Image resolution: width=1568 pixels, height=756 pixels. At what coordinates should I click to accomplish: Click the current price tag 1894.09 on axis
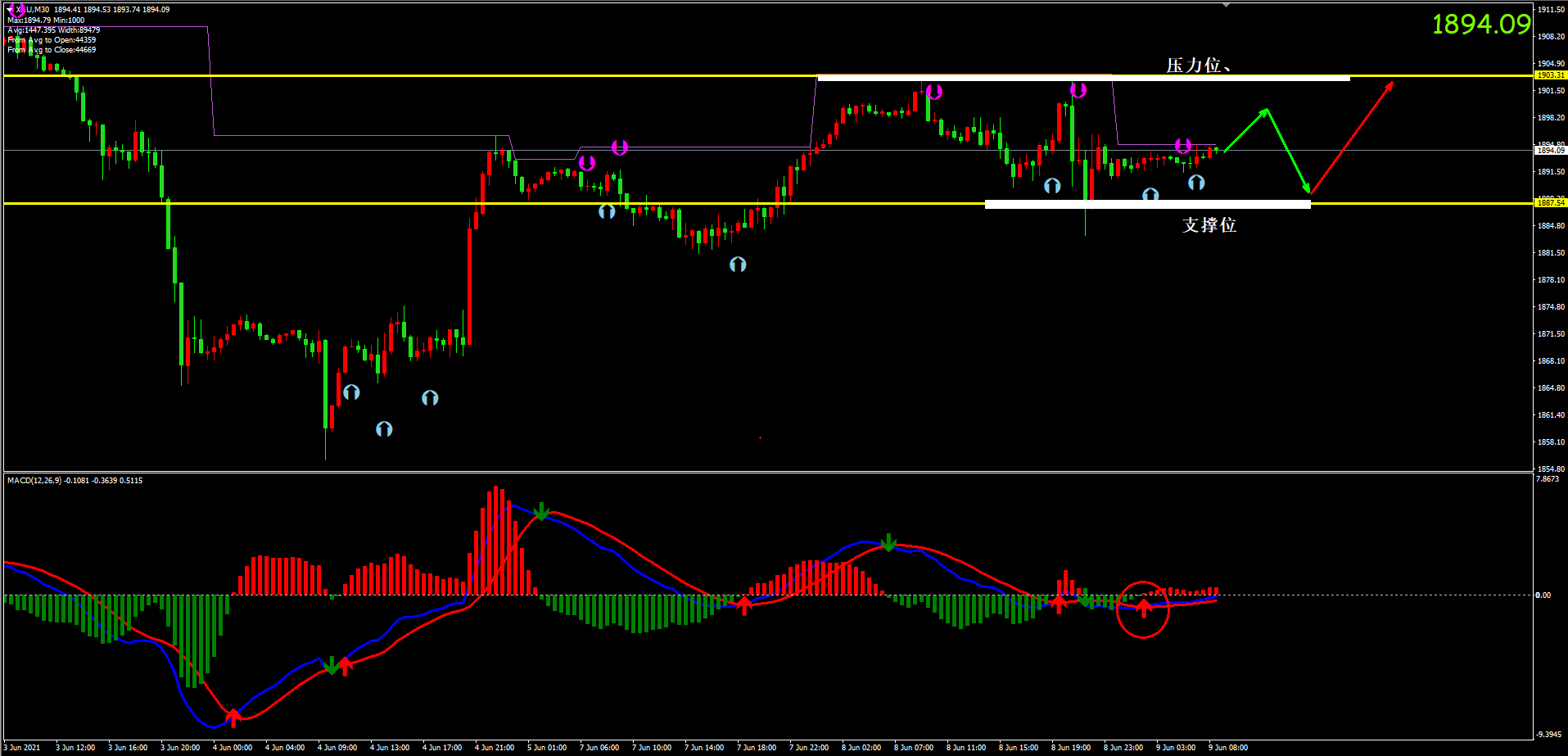tap(1550, 151)
